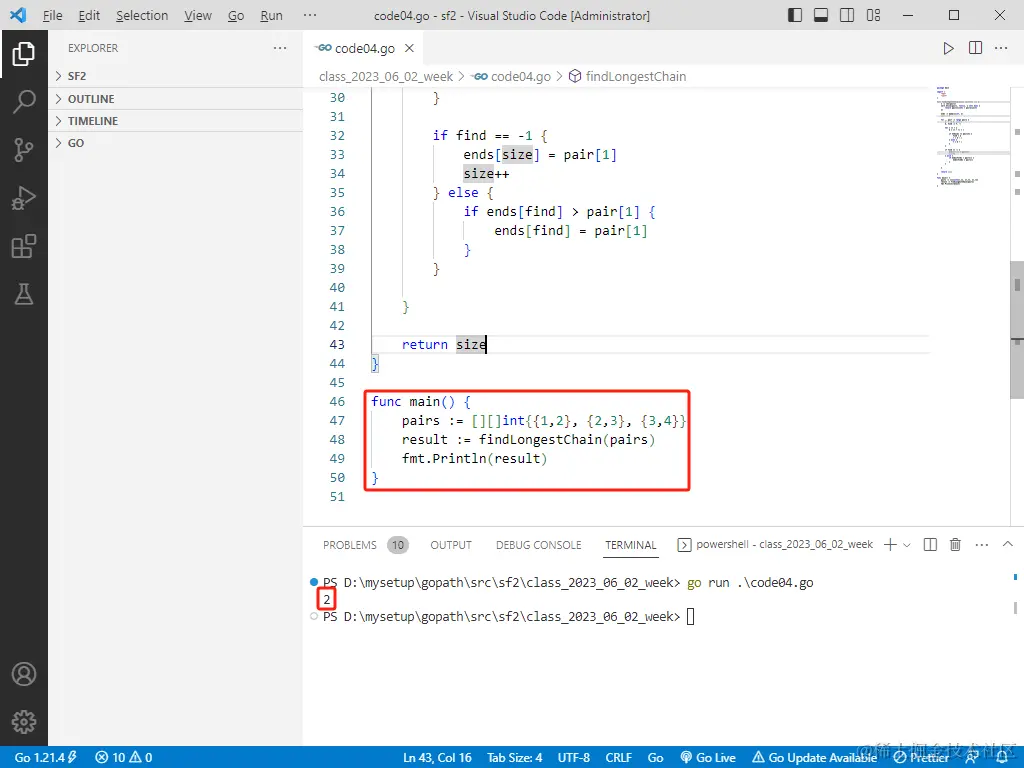The width and height of the screenshot is (1024, 768).
Task: Click Ln 43, Col 16 cursor position
Action: click(437, 758)
